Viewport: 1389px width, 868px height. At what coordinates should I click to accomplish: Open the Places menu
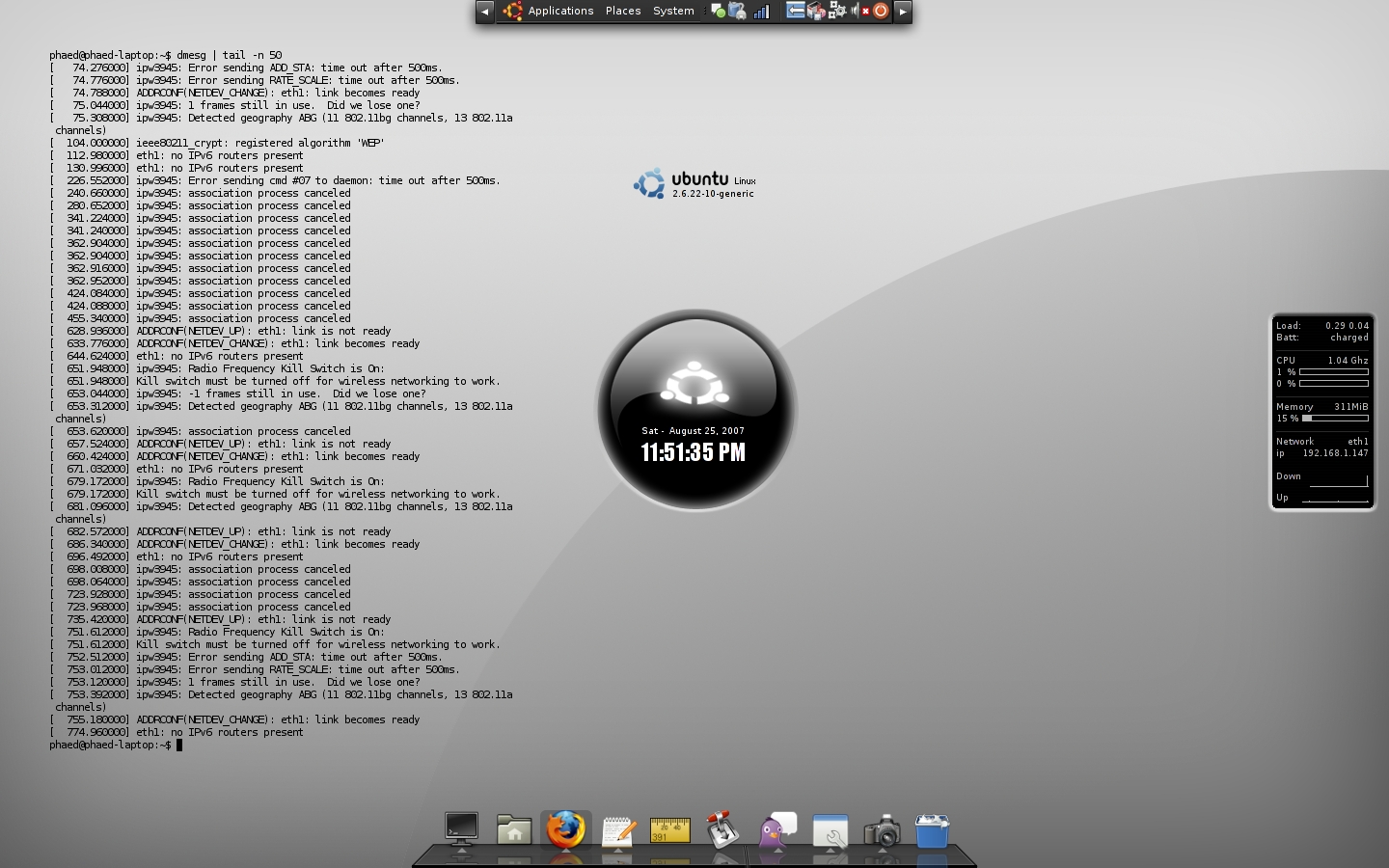[x=622, y=11]
